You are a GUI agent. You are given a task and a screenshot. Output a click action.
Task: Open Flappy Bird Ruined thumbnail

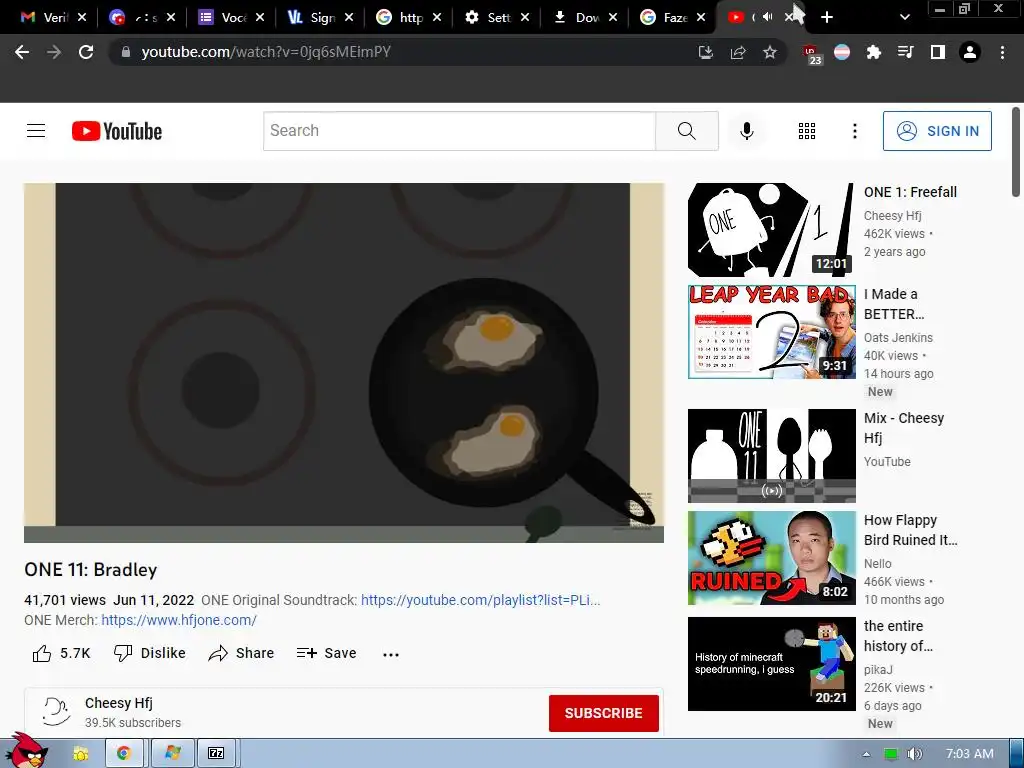coord(771,558)
